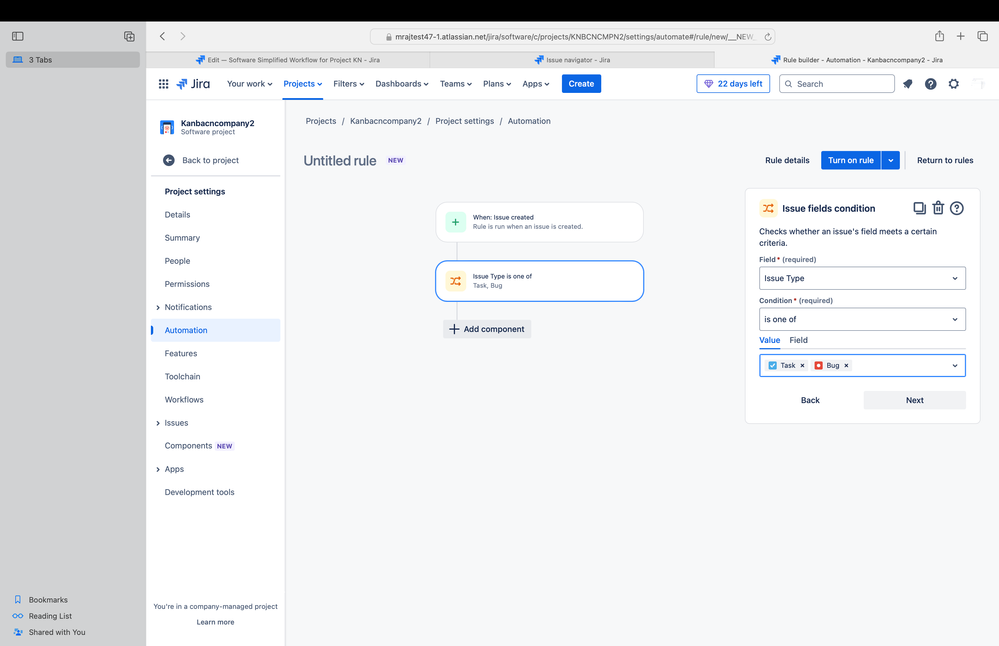Reload the page in Safari

coord(768,37)
